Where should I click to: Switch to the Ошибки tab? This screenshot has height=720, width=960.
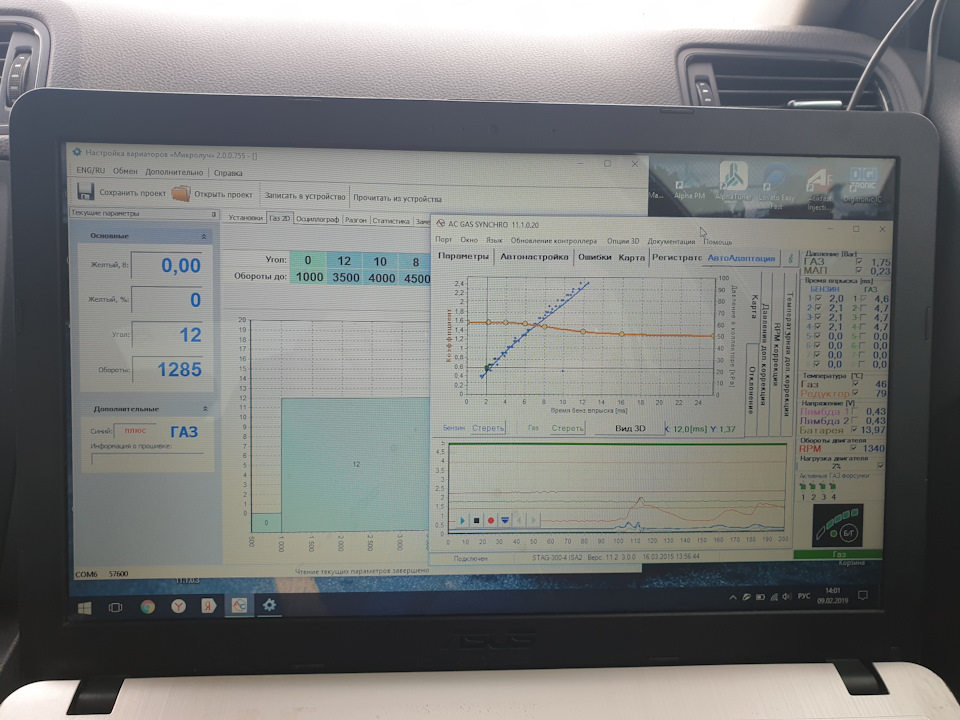pyautogui.click(x=594, y=257)
